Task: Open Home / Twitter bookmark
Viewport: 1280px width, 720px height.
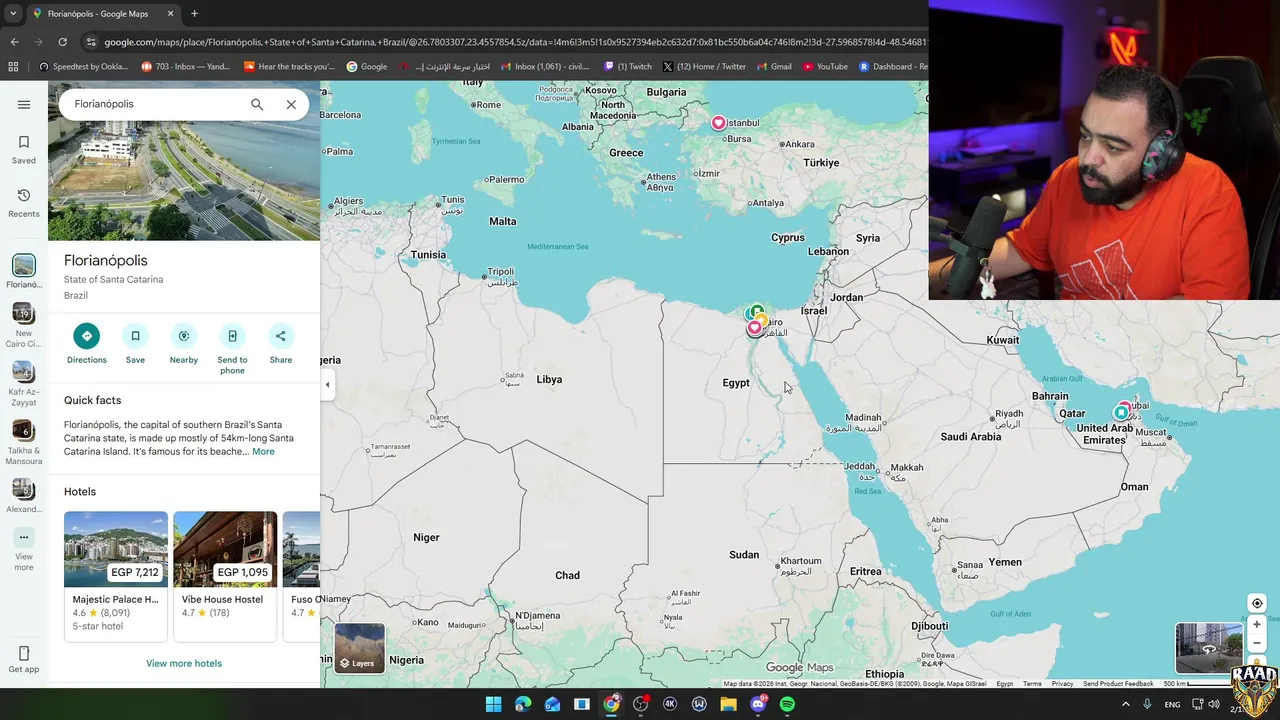Action: point(704,67)
